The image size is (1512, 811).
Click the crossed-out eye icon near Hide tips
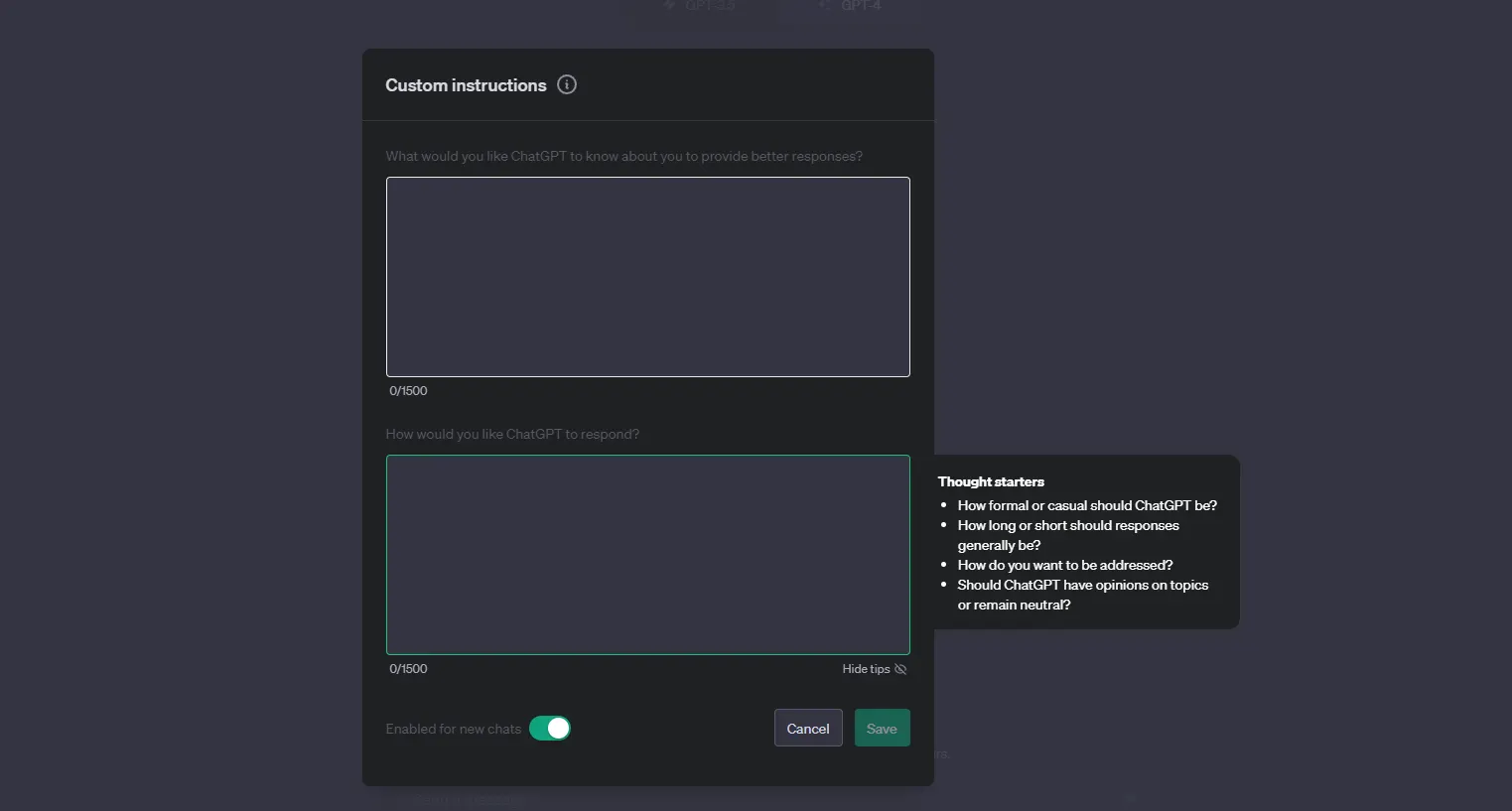[900, 669]
